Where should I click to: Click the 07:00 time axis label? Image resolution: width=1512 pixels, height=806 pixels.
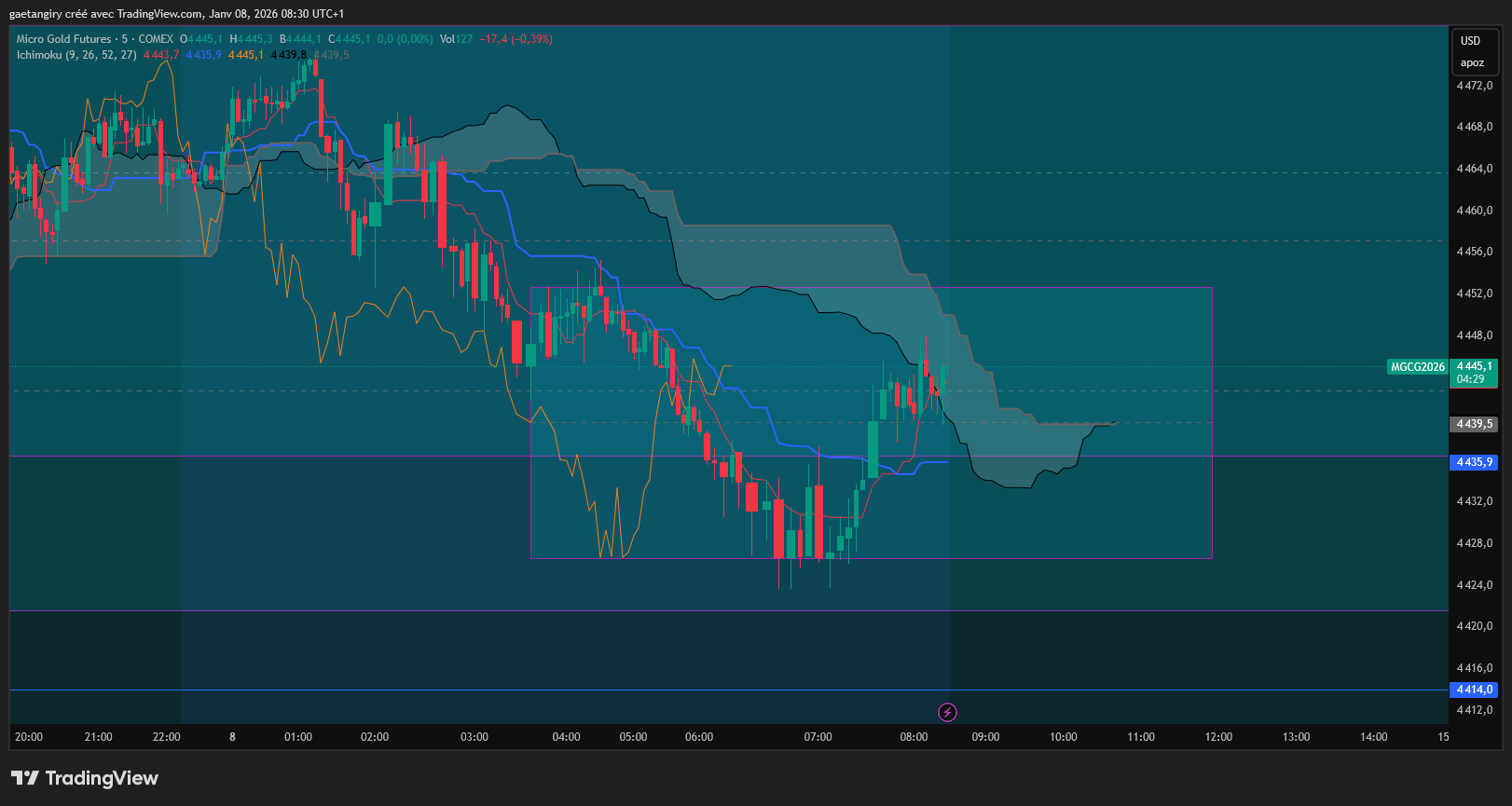(818, 737)
